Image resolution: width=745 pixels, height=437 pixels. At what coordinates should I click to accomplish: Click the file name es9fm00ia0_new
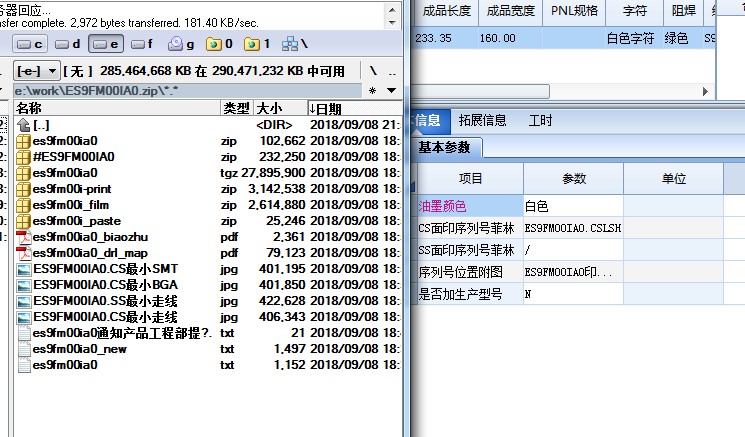coord(79,349)
